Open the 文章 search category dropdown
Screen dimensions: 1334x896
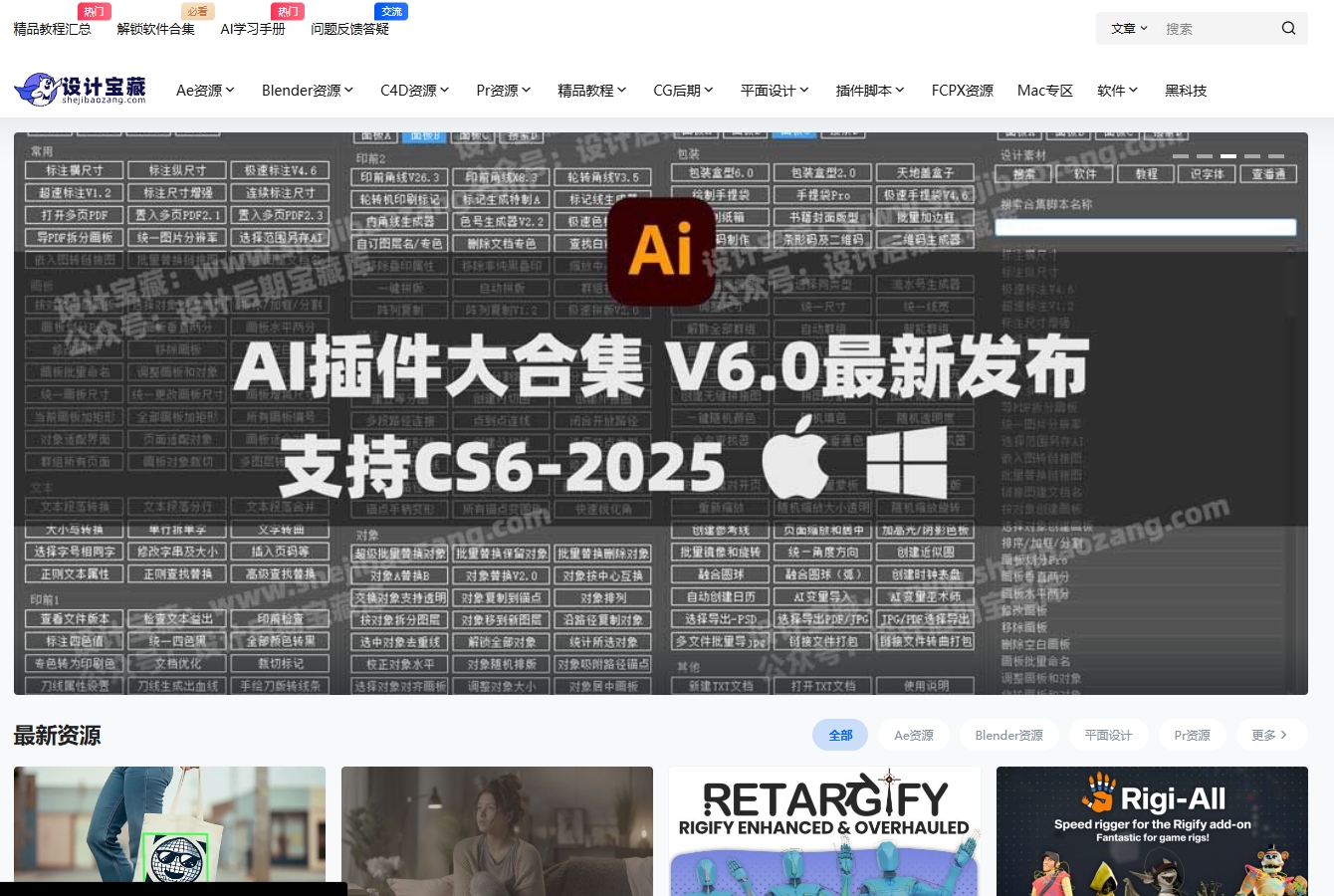(x=1126, y=28)
